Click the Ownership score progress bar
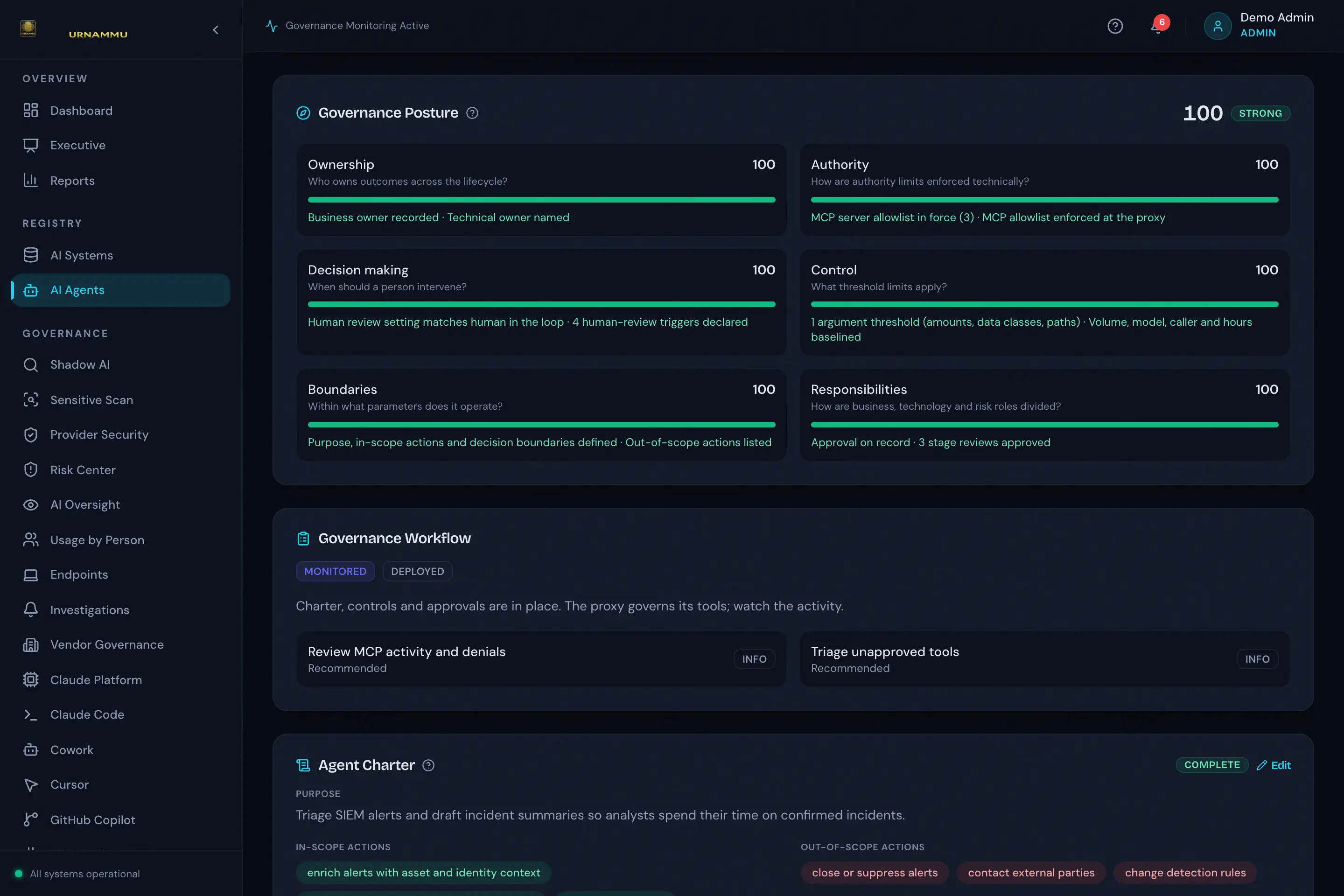1344x896 pixels. pyautogui.click(x=541, y=200)
